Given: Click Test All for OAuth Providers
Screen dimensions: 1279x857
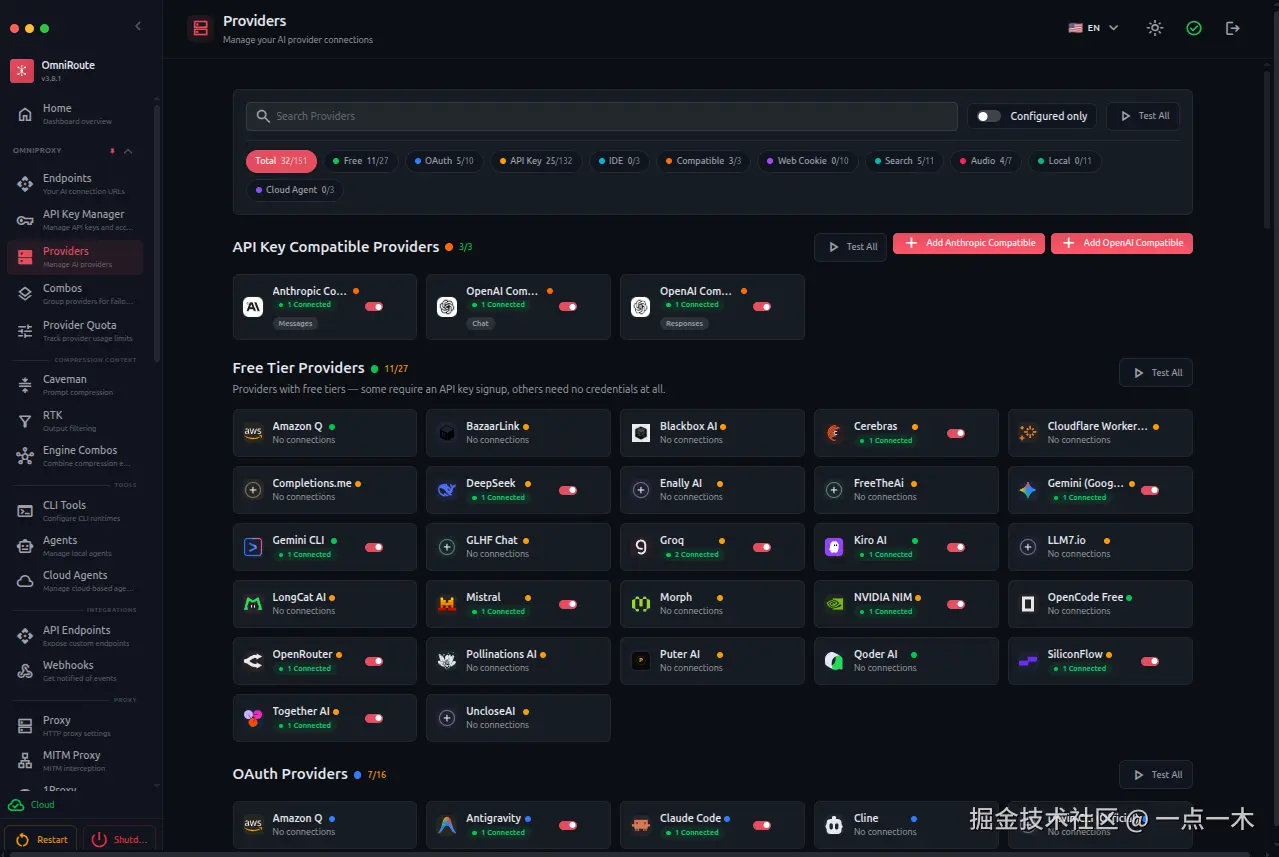Looking at the screenshot, I should [x=1156, y=775].
